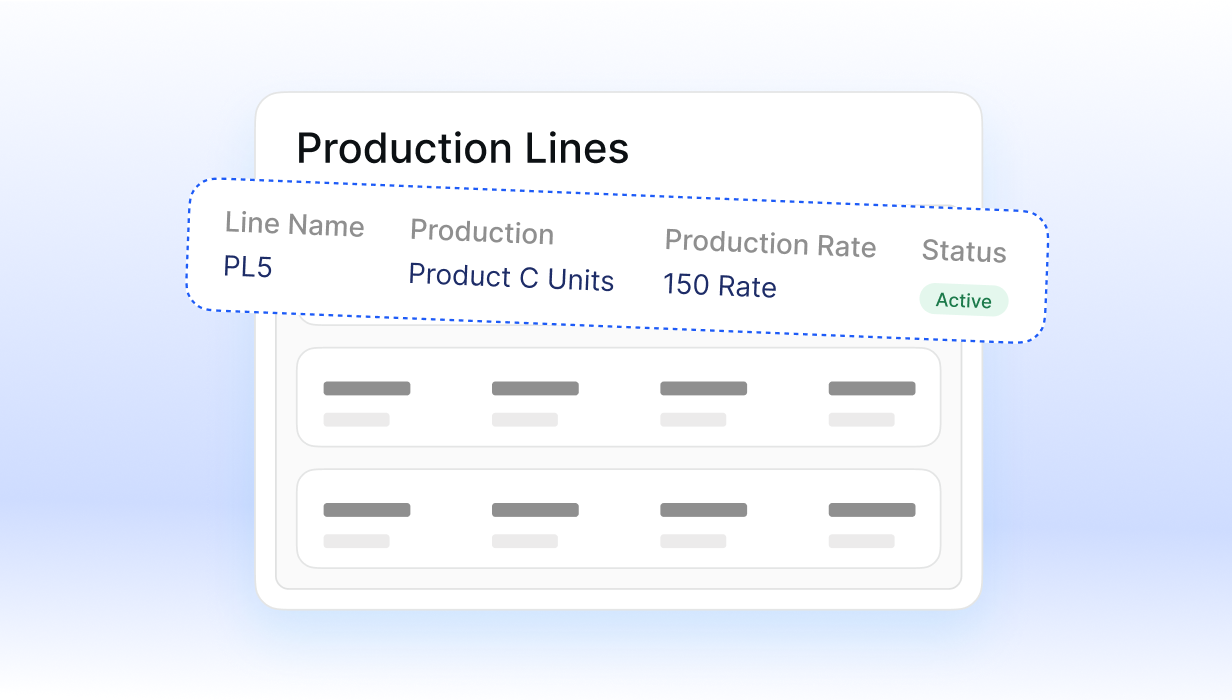
Task: Click second dark placeholder bar in bottom row
Action: tap(535, 510)
